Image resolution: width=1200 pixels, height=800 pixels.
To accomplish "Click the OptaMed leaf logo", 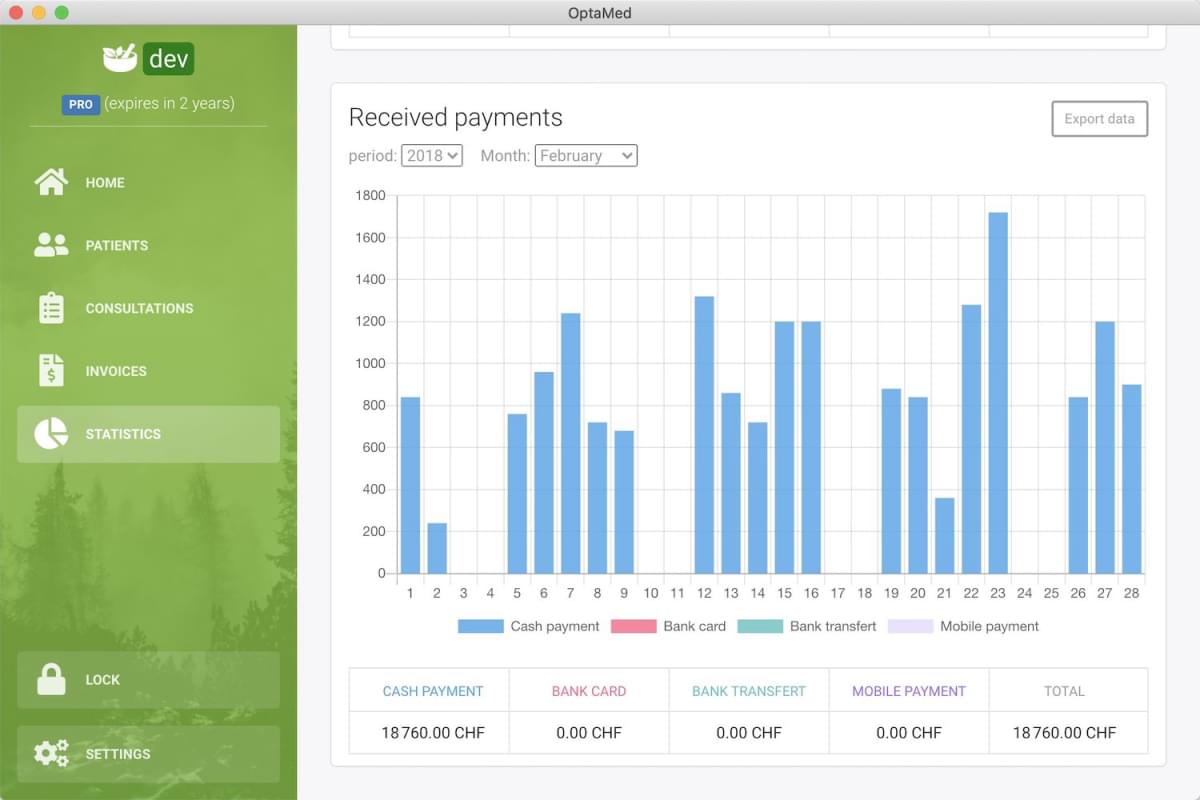I will [118, 57].
